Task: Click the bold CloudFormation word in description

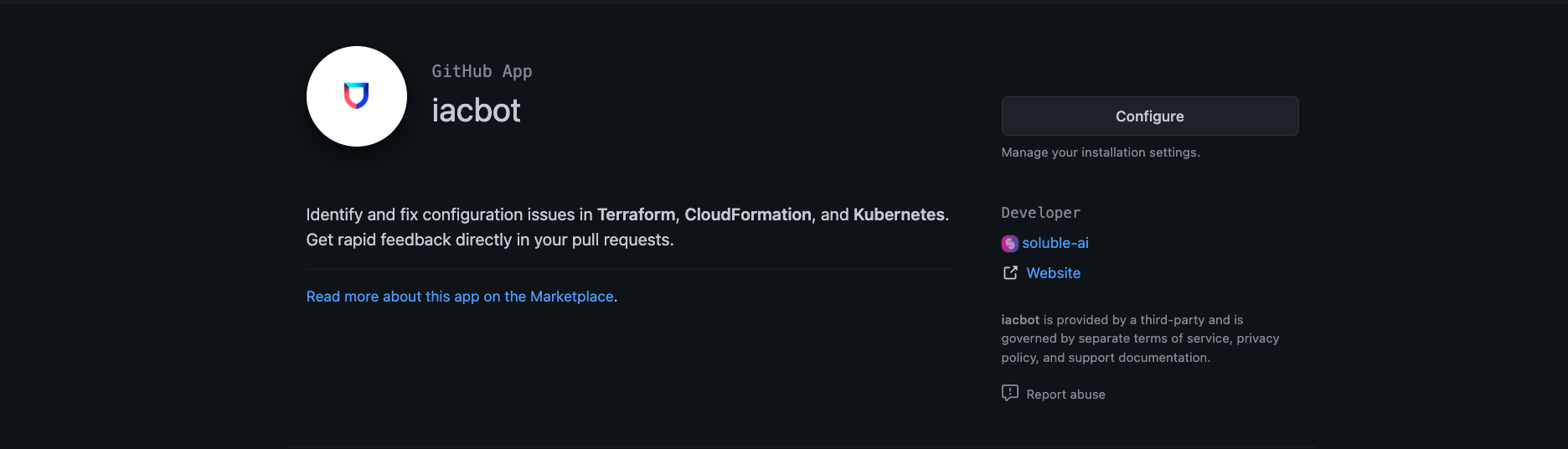Action: 747,214
